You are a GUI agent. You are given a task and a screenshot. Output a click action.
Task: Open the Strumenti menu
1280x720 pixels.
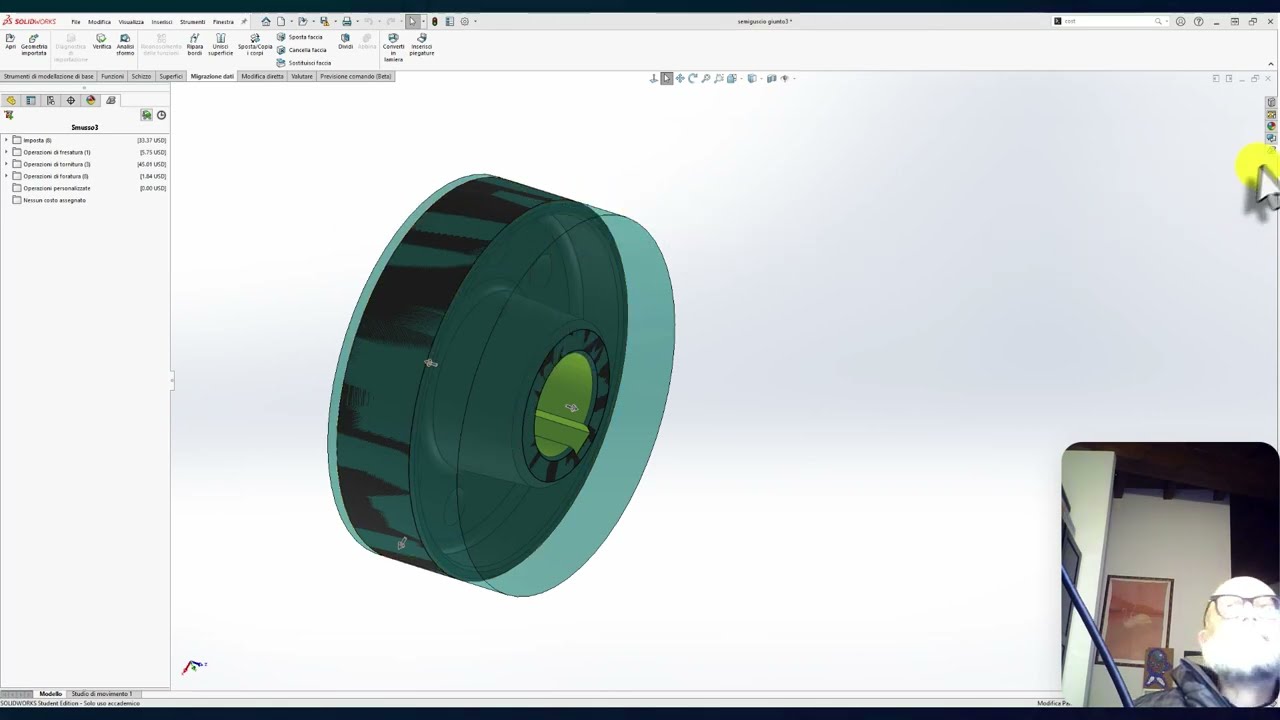(192, 21)
